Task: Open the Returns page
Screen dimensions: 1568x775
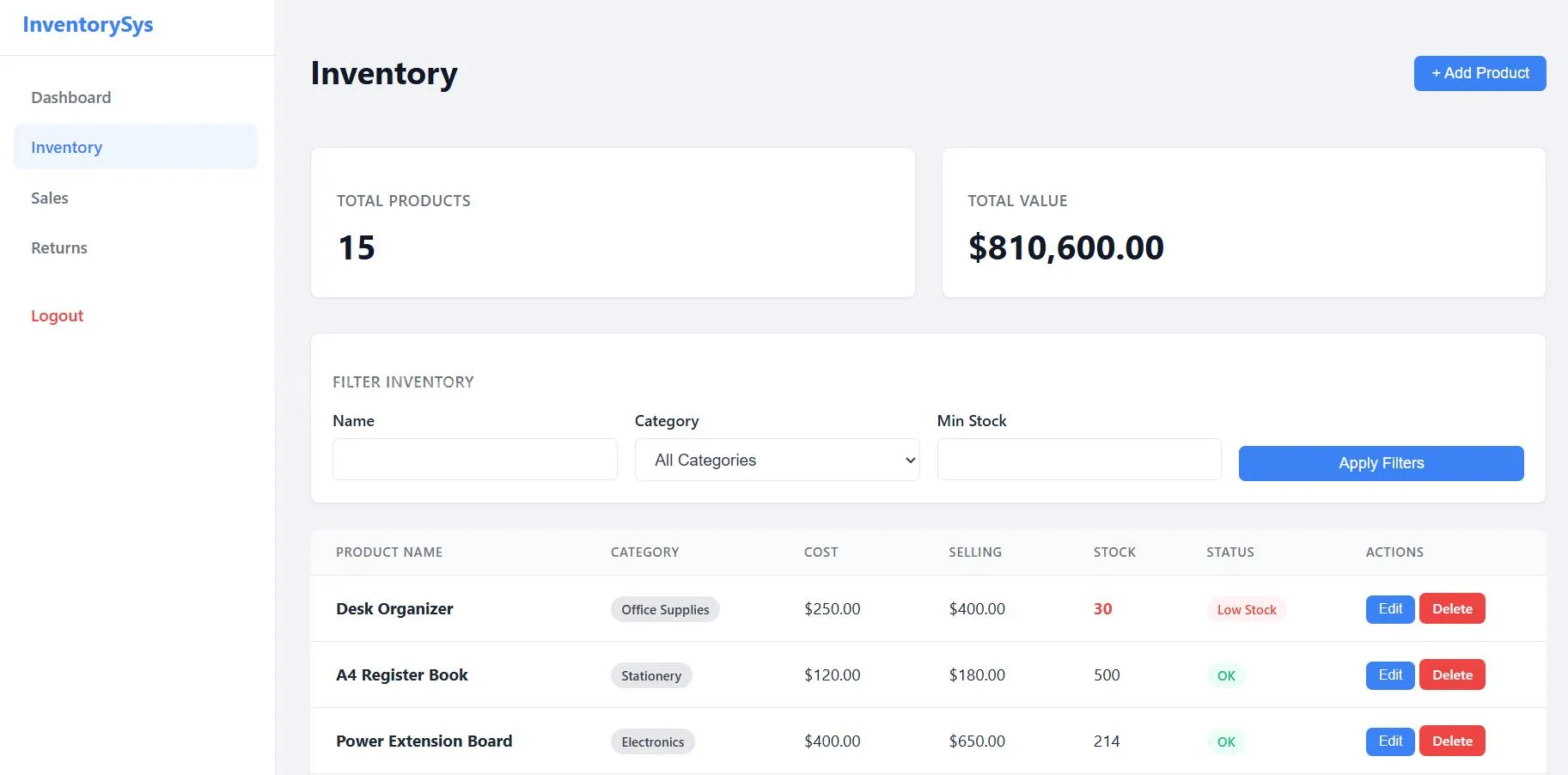Action: pos(59,247)
